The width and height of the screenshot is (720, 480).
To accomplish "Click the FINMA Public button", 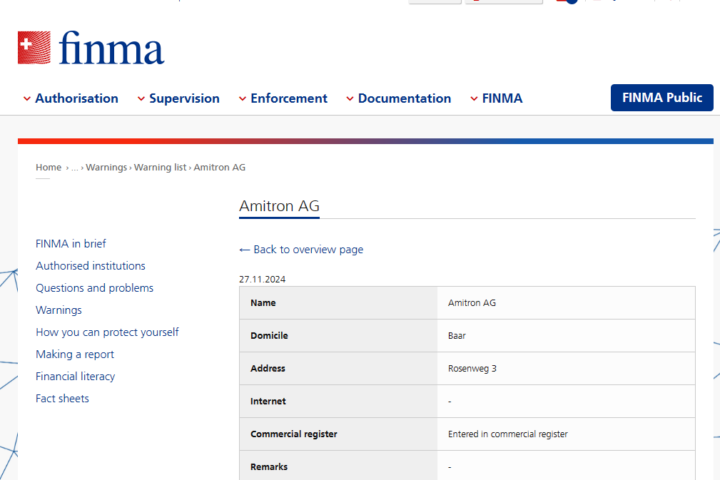I will pyautogui.click(x=662, y=97).
